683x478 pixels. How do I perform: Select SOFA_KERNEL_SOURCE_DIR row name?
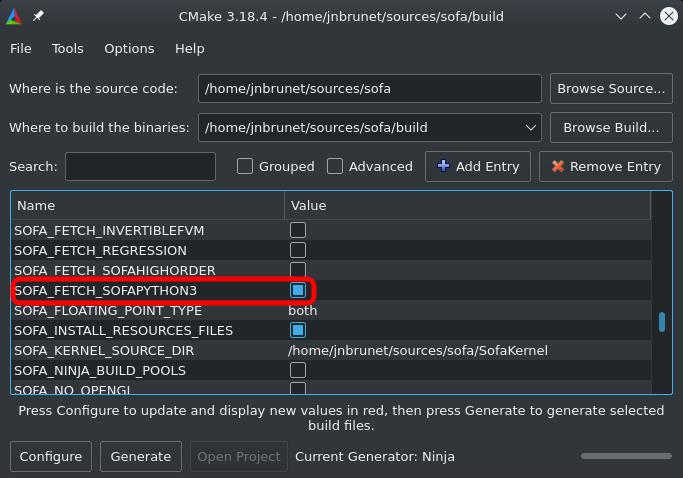pyautogui.click(x=104, y=351)
